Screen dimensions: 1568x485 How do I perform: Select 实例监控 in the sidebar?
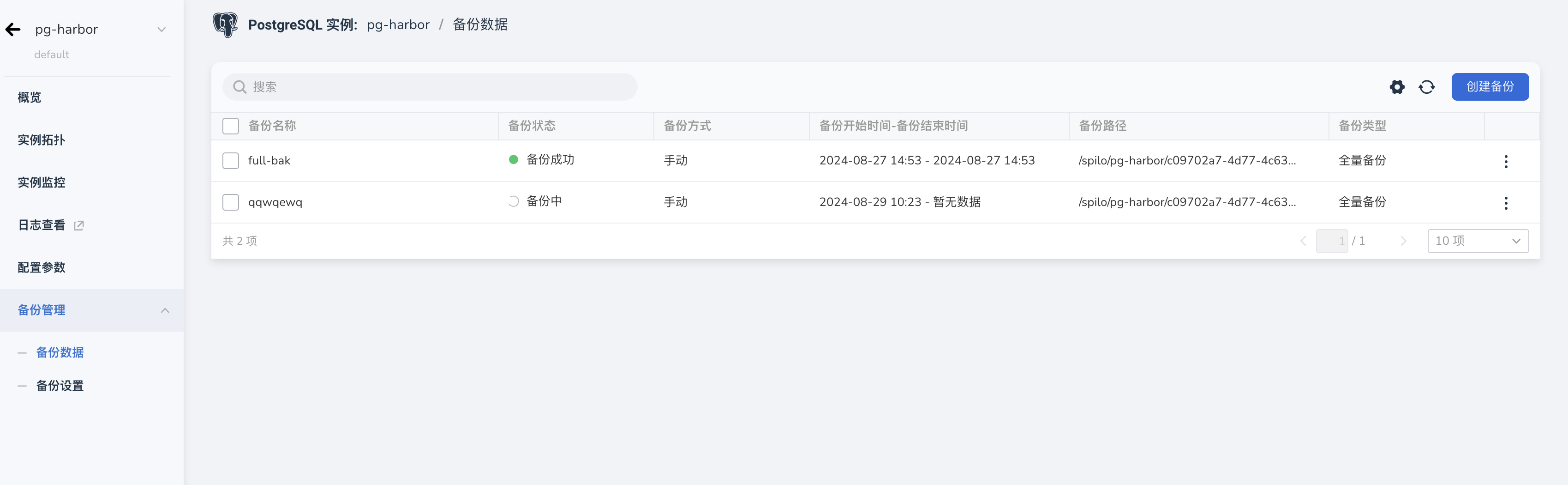[x=42, y=182]
